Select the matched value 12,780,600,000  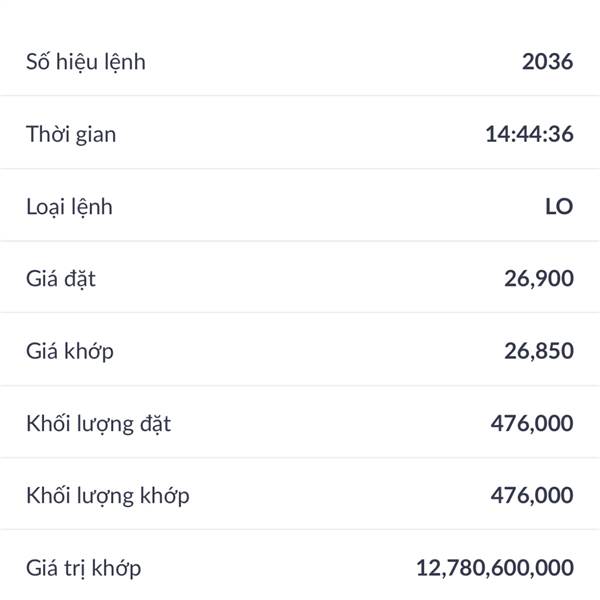495,567
